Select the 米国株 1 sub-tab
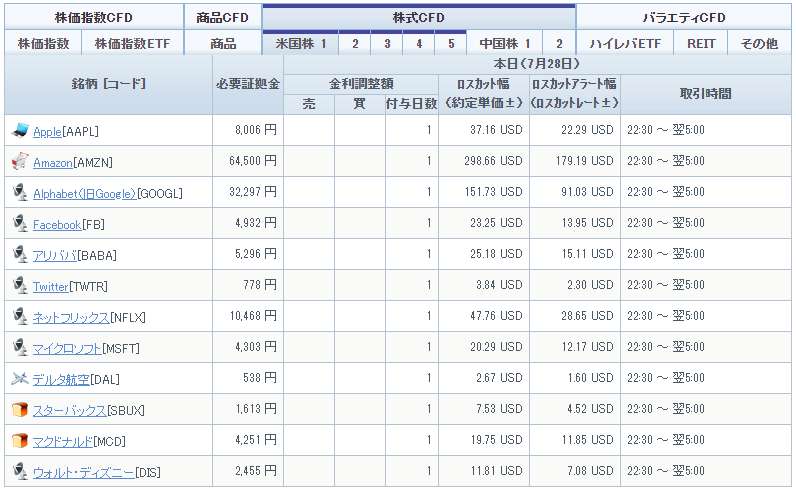The width and height of the screenshot is (796, 490). pyautogui.click(x=301, y=43)
